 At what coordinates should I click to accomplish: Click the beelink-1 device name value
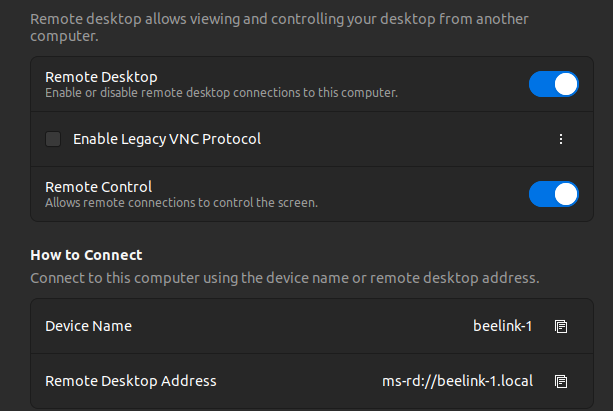(502, 326)
